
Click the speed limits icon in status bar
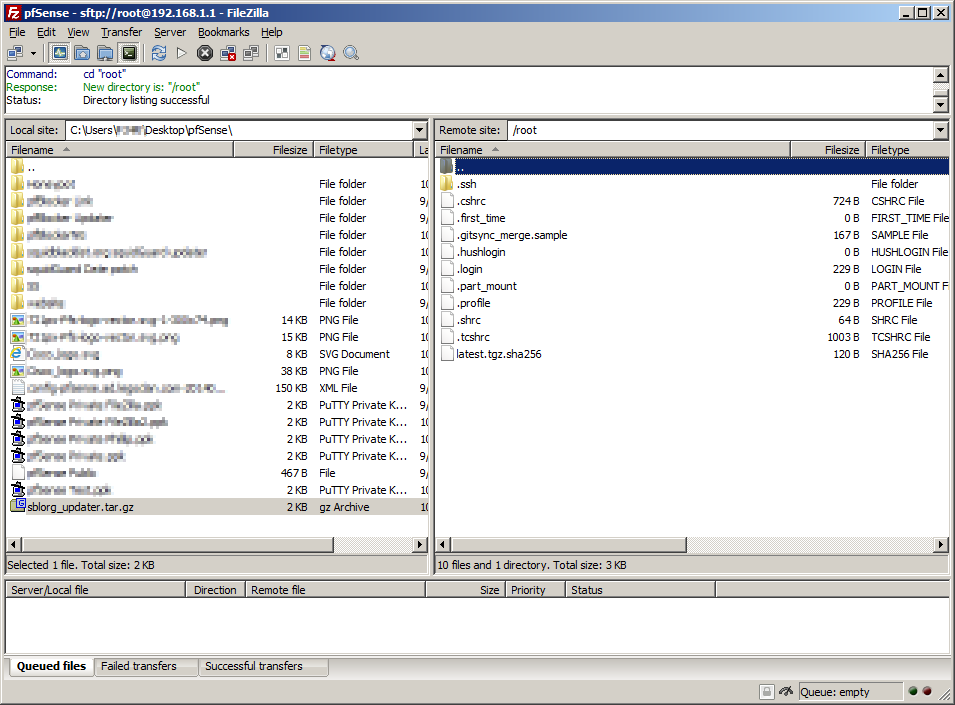pos(786,692)
